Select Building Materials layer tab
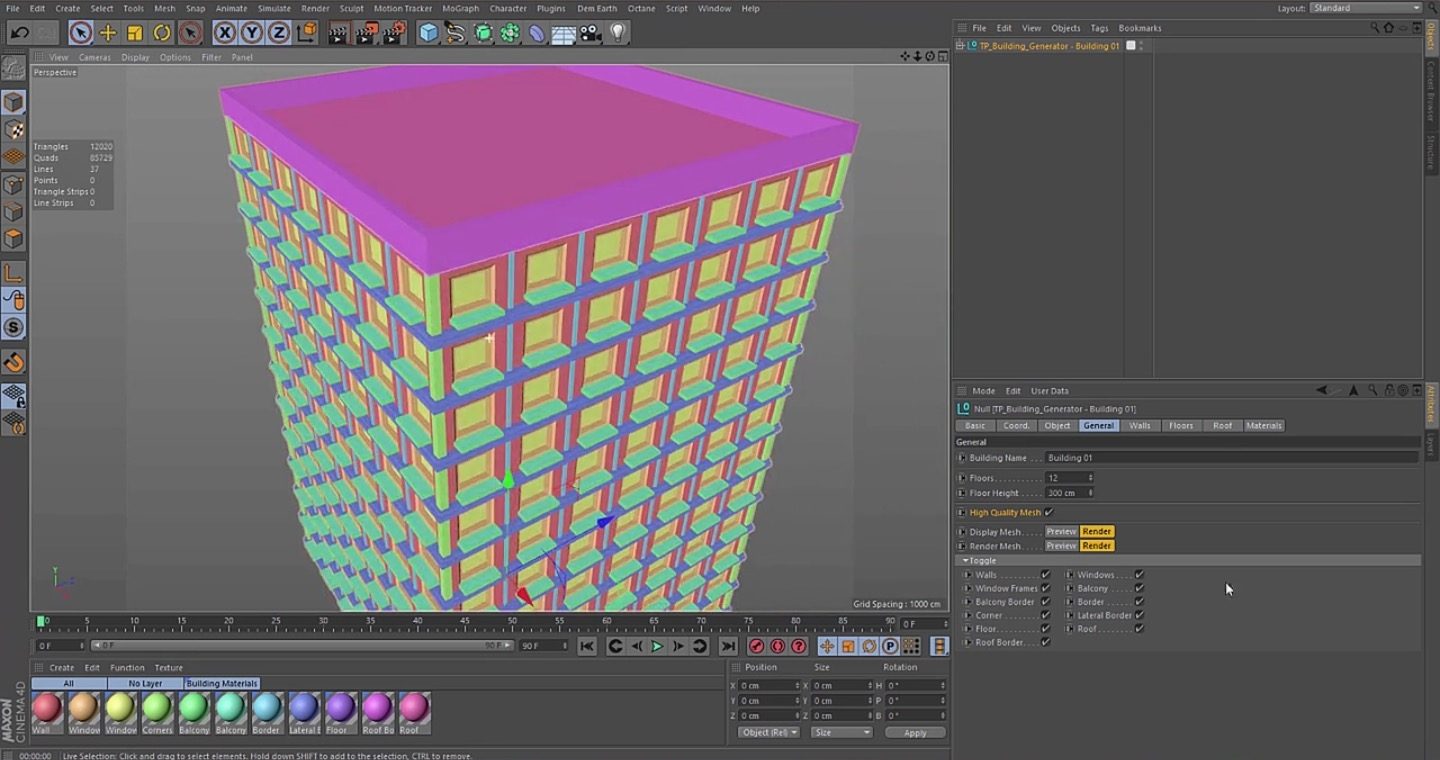 [222, 684]
